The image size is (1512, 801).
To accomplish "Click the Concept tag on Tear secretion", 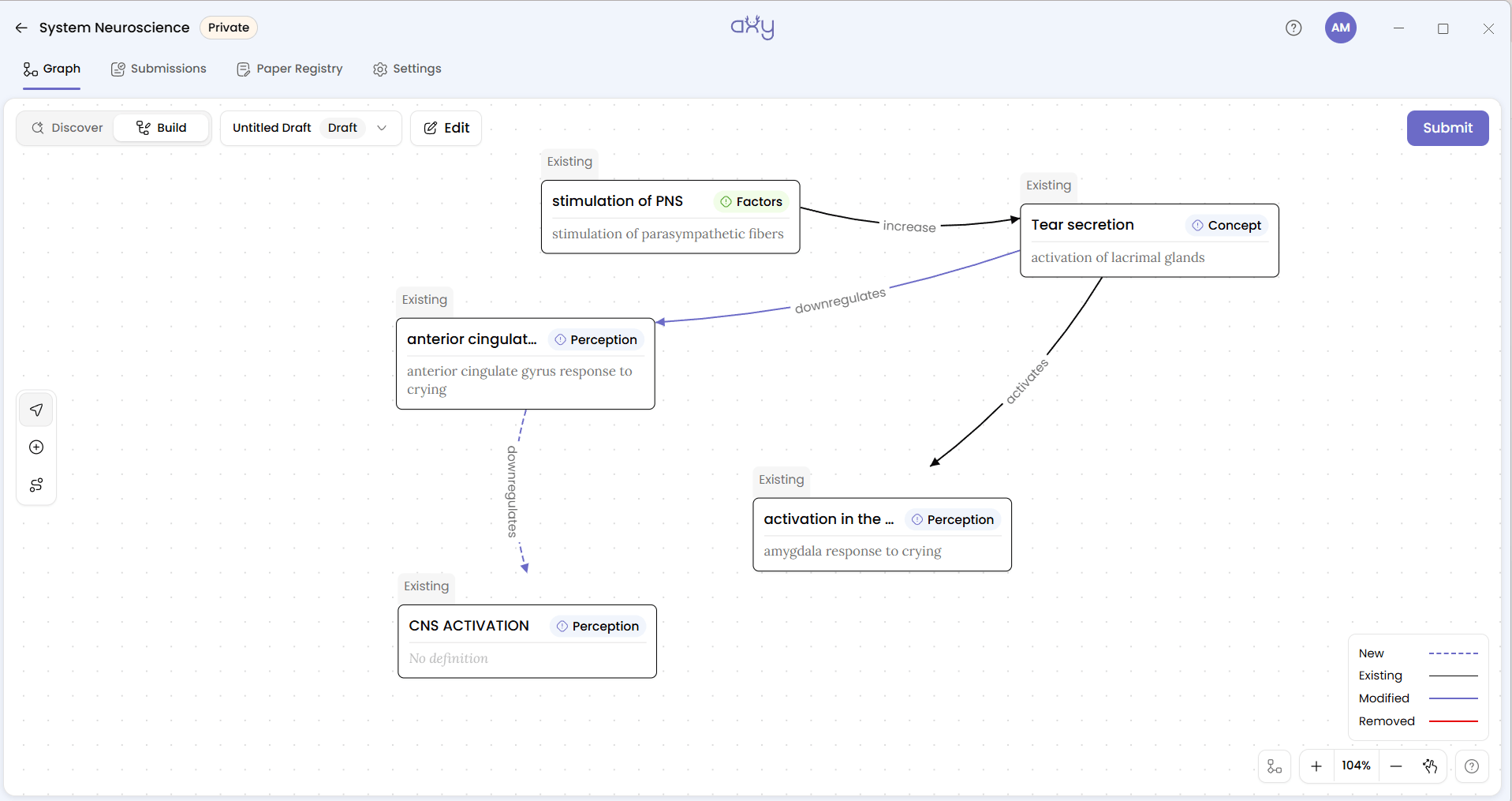I will 1226,226.
